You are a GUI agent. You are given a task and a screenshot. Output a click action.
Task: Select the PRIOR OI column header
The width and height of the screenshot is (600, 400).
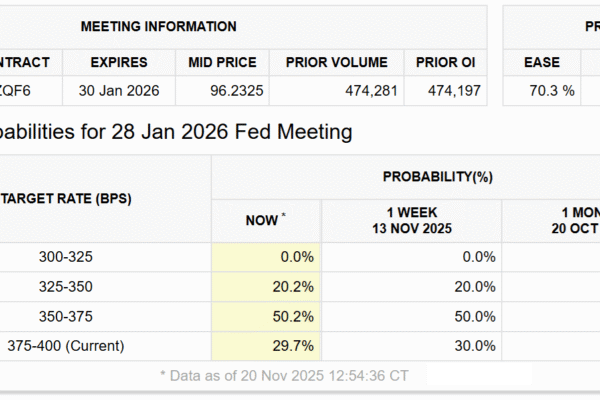pos(448,63)
